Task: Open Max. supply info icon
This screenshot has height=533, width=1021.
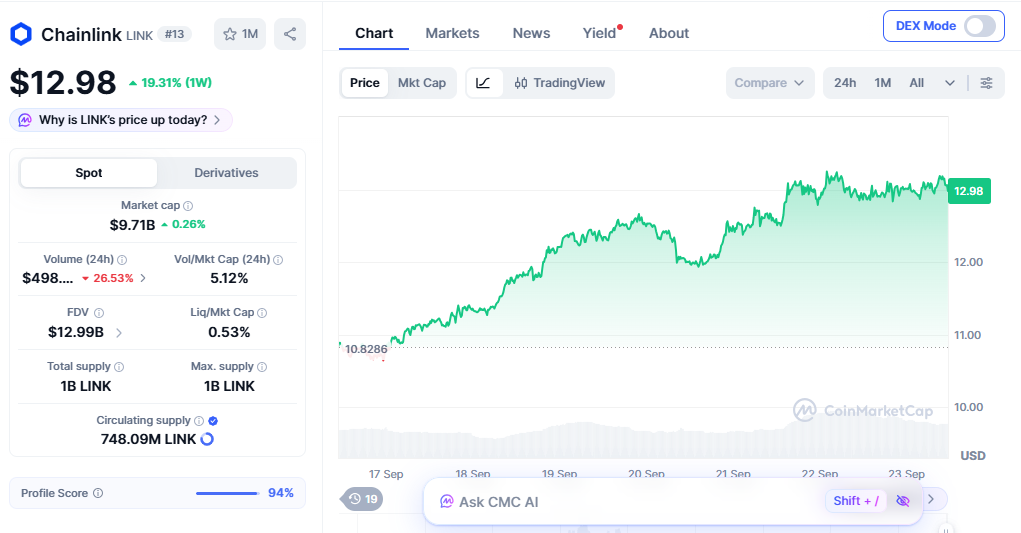Action: [262, 367]
